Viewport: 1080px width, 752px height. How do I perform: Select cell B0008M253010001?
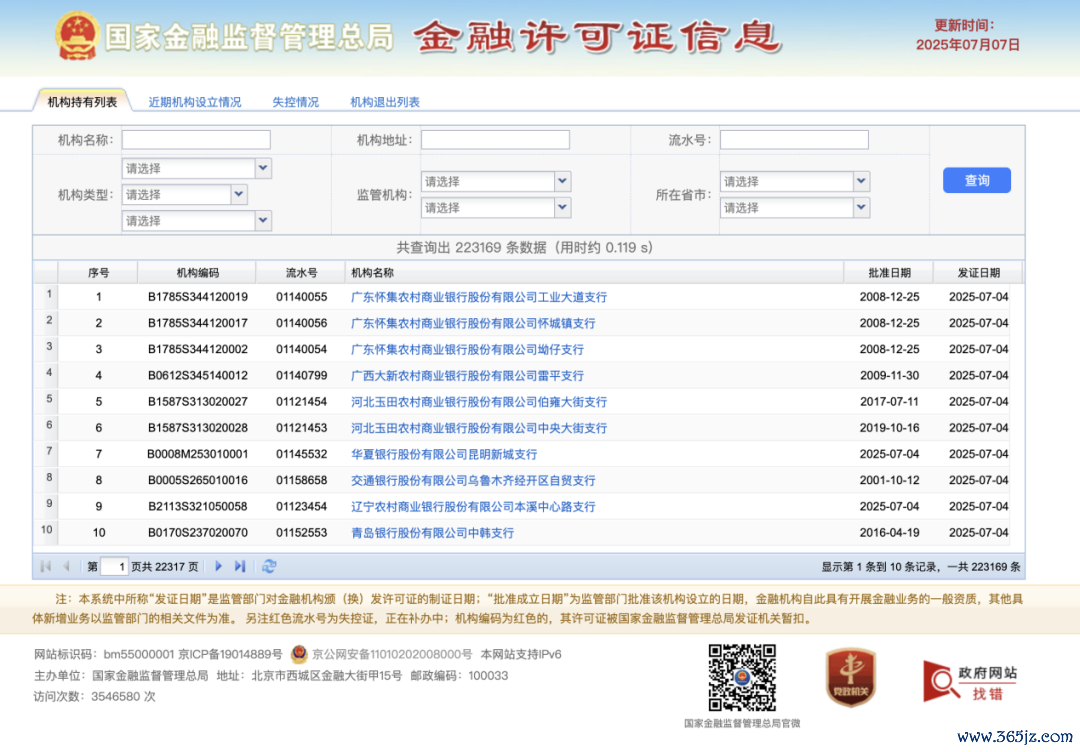click(198, 454)
